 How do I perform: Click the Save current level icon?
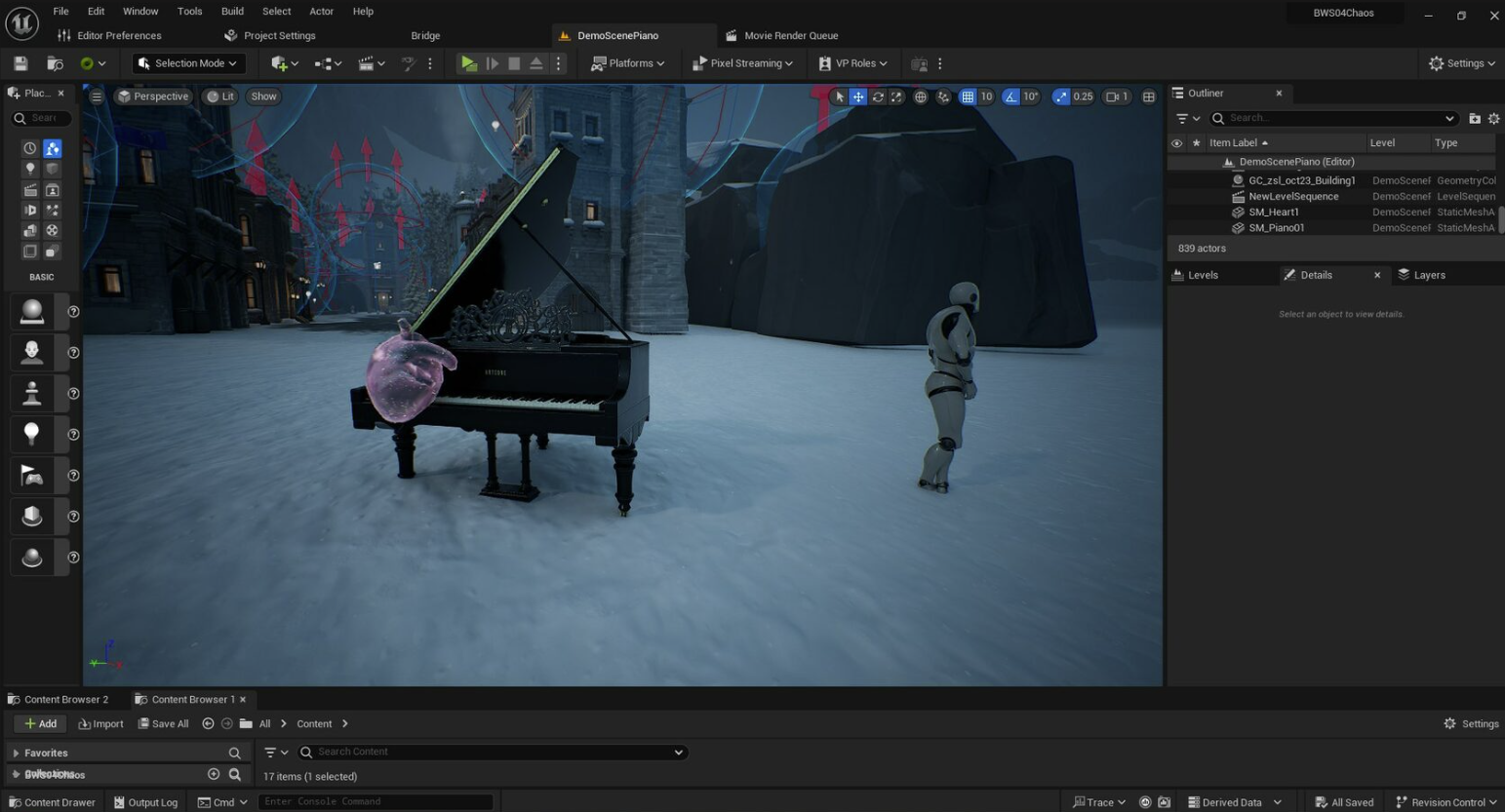[x=20, y=63]
